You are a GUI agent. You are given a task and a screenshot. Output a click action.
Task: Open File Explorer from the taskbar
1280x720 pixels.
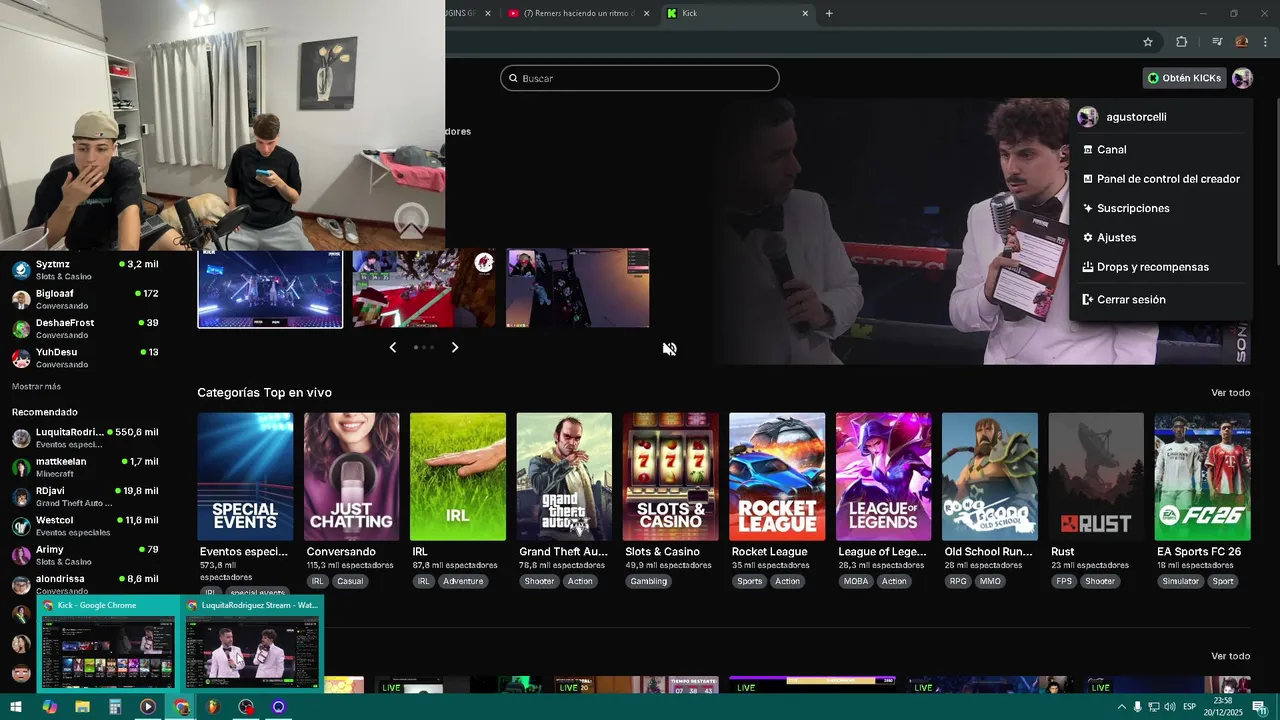[82, 707]
